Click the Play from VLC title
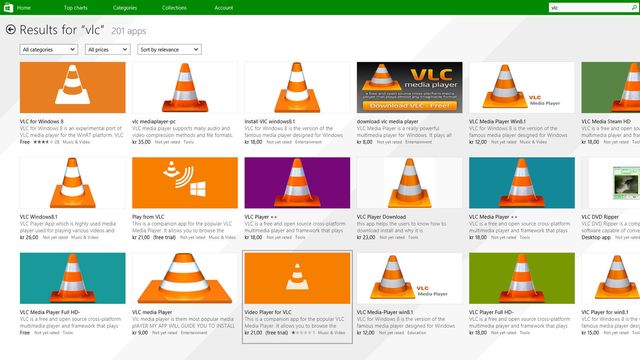The height and width of the screenshot is (360, 640). pyautogui.click(x=148, y=217)
